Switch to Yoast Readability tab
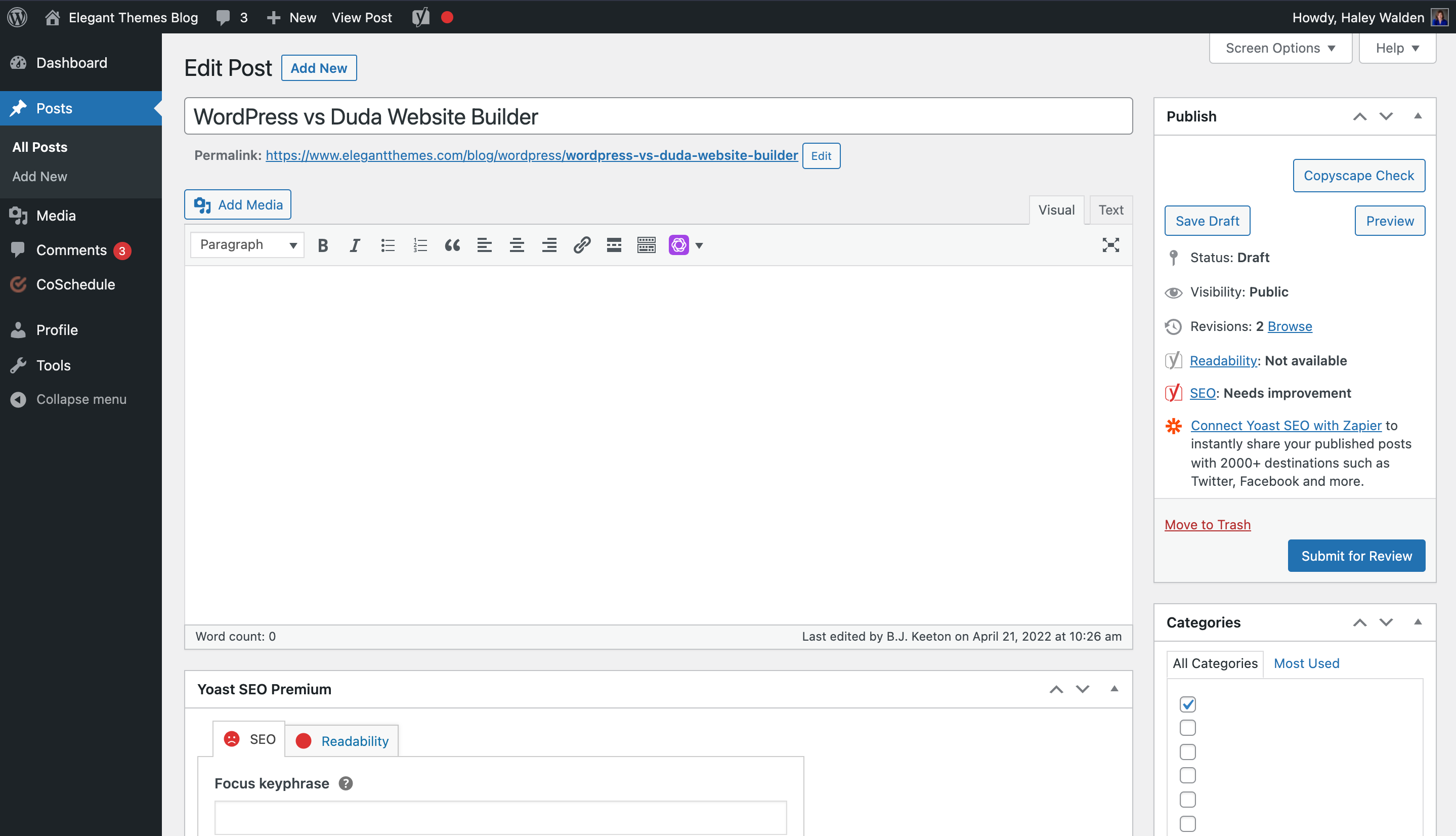The height and width of the screenshot is (836, 1456). pos(341,741)
